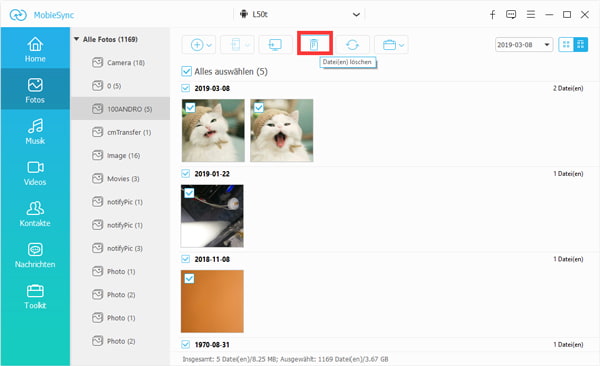The width and height of the screenshot is (600, 366).
Task: Open the L50t device dropdown
Action: click(356, 15)
